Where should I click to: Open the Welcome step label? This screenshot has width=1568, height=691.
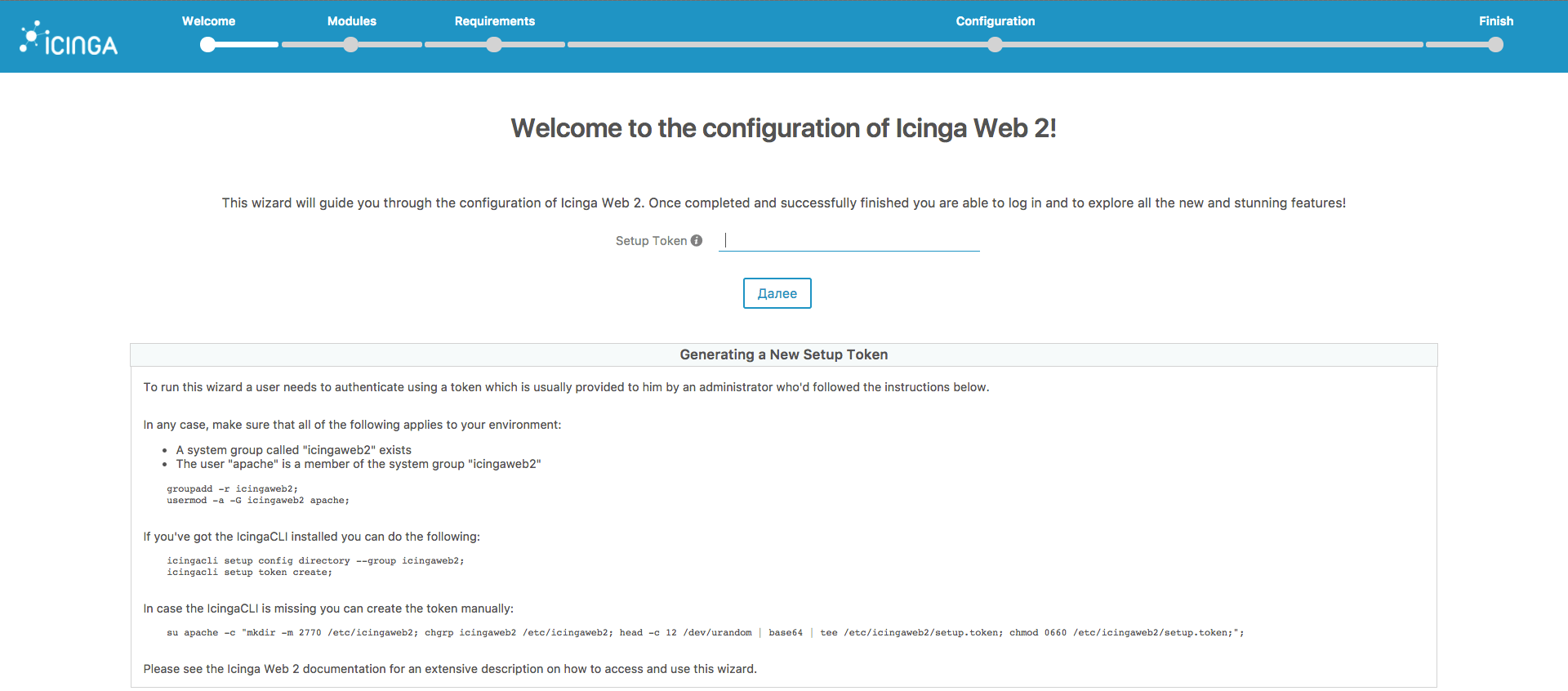pos(208,21)
